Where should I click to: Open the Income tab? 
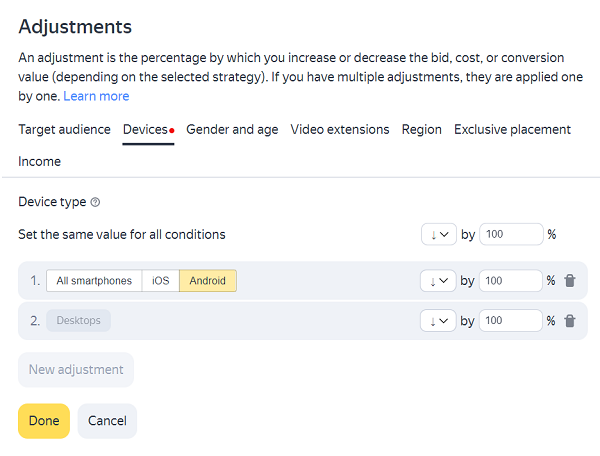tap(39, 161)
